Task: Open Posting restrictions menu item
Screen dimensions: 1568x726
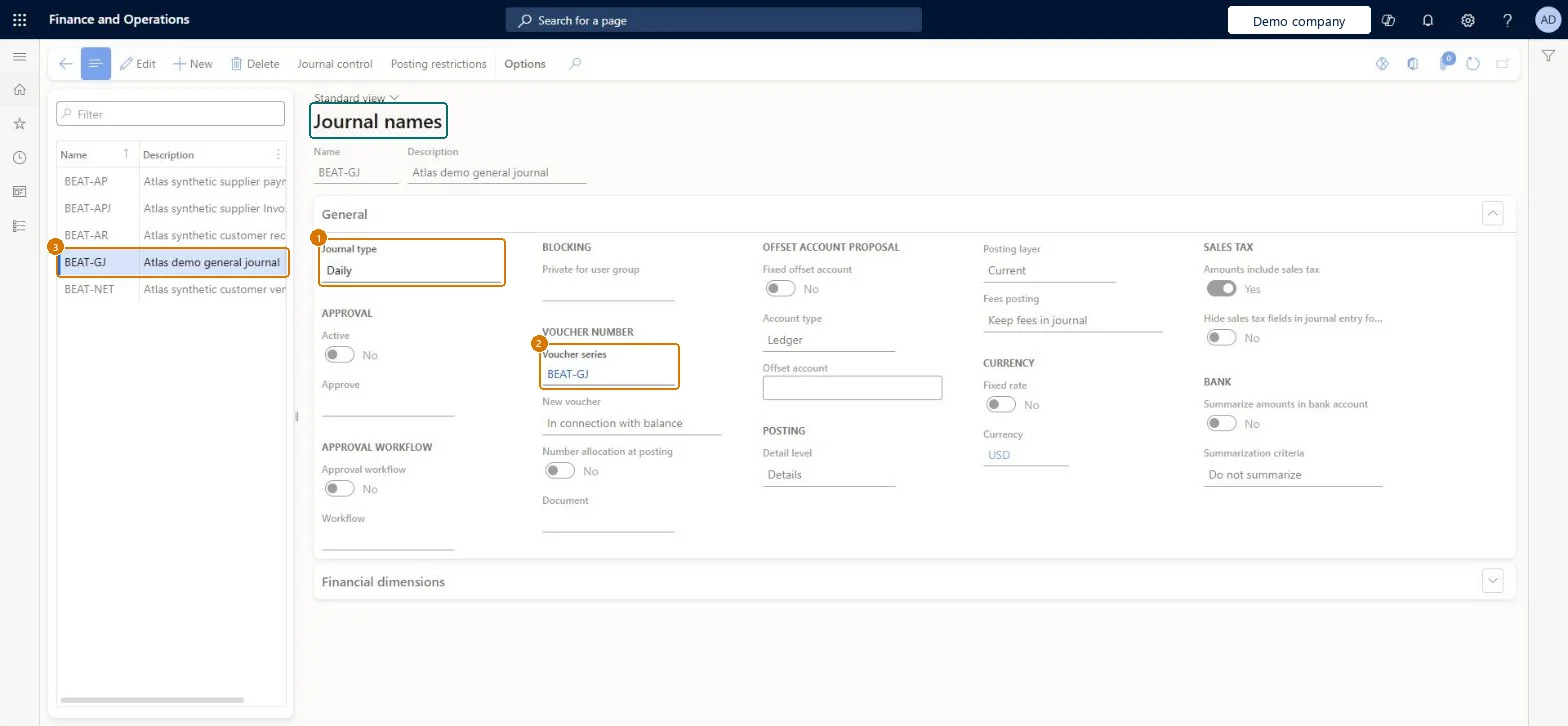Action: (x=438, y=64)
